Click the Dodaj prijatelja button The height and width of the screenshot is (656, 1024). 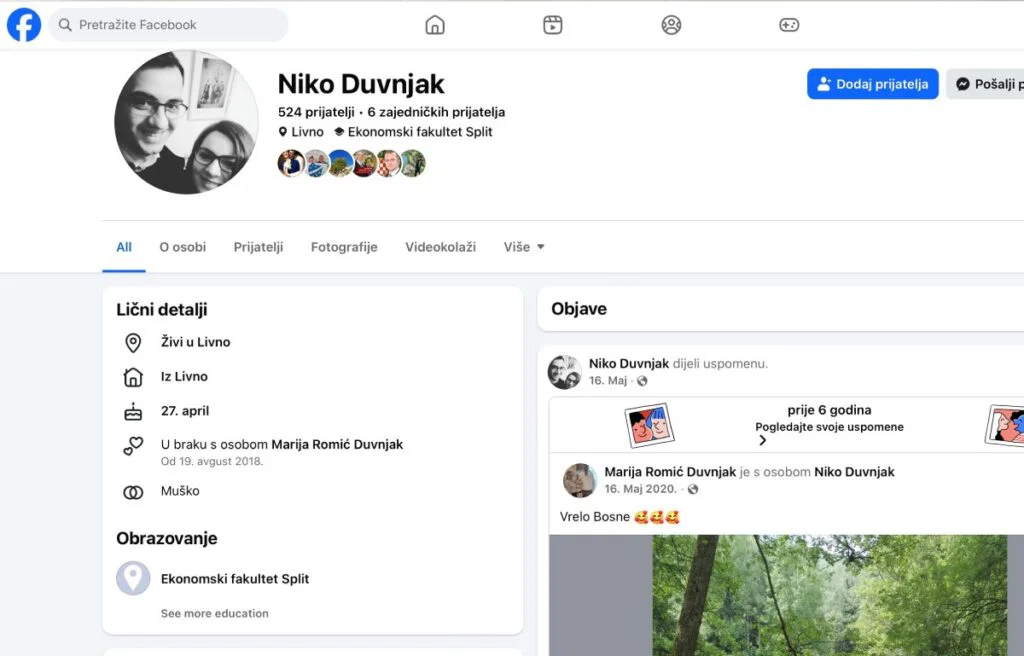tap(872, 84)
